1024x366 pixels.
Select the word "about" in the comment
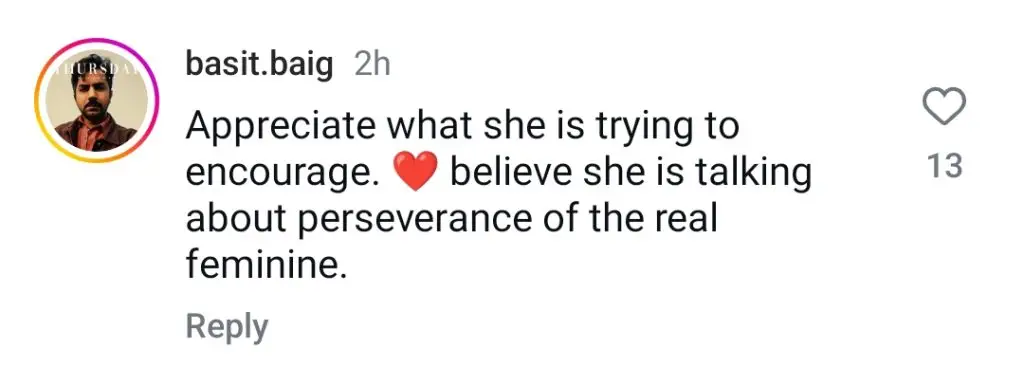(x=238, y=219)
